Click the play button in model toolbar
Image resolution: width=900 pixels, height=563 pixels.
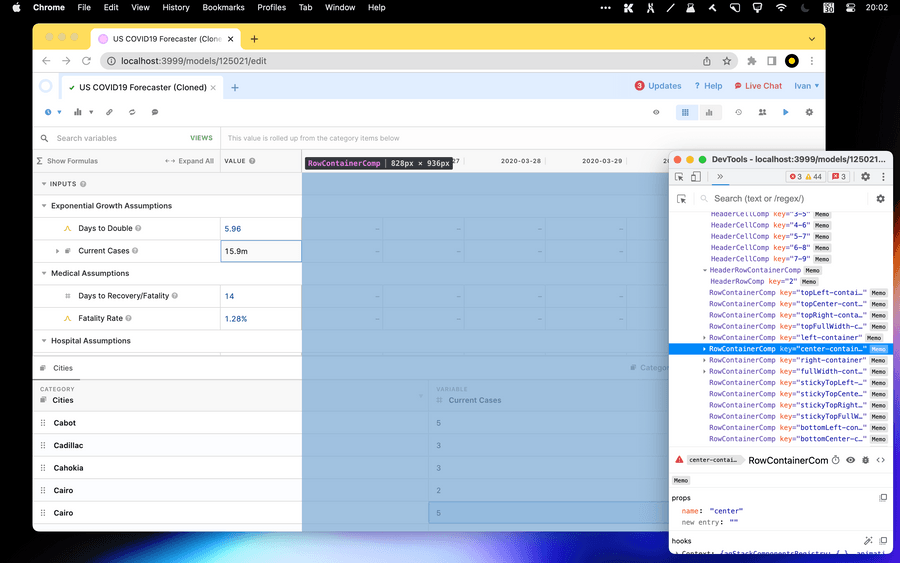(x=786, y=113)
